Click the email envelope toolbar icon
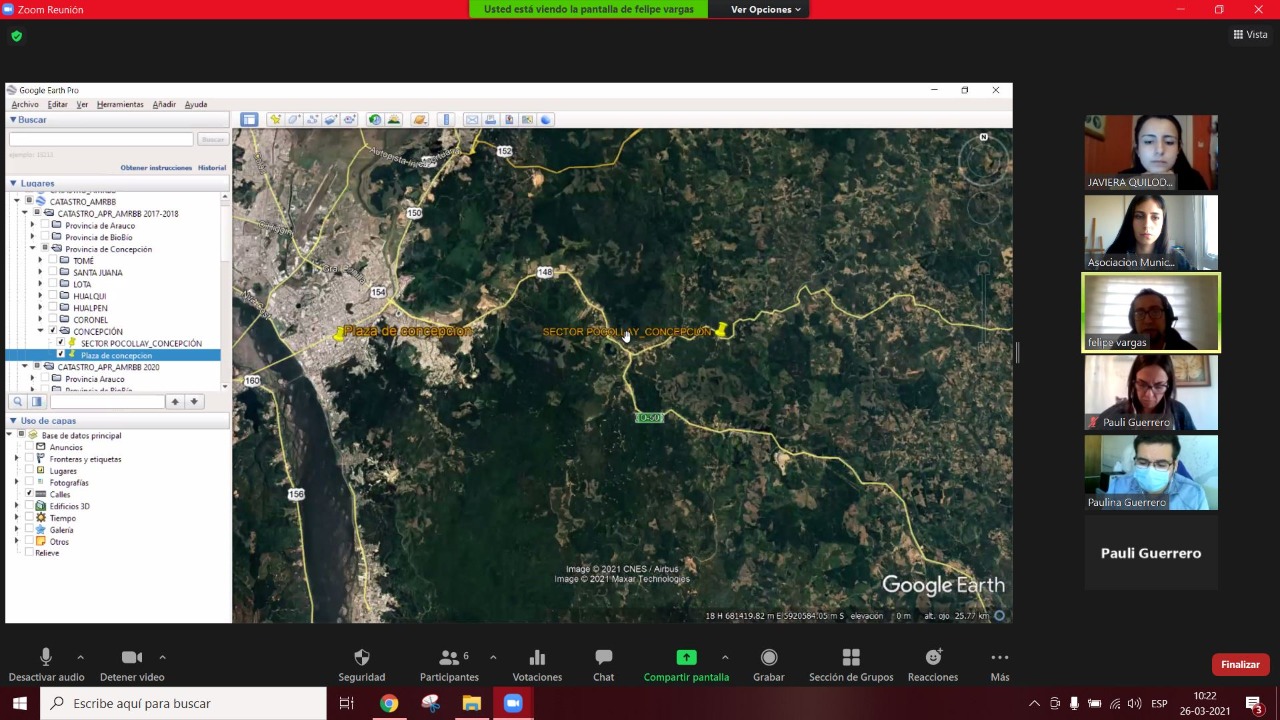Image resolution: width=1280 pixels, height=720 pixels. tap(472, 120)
